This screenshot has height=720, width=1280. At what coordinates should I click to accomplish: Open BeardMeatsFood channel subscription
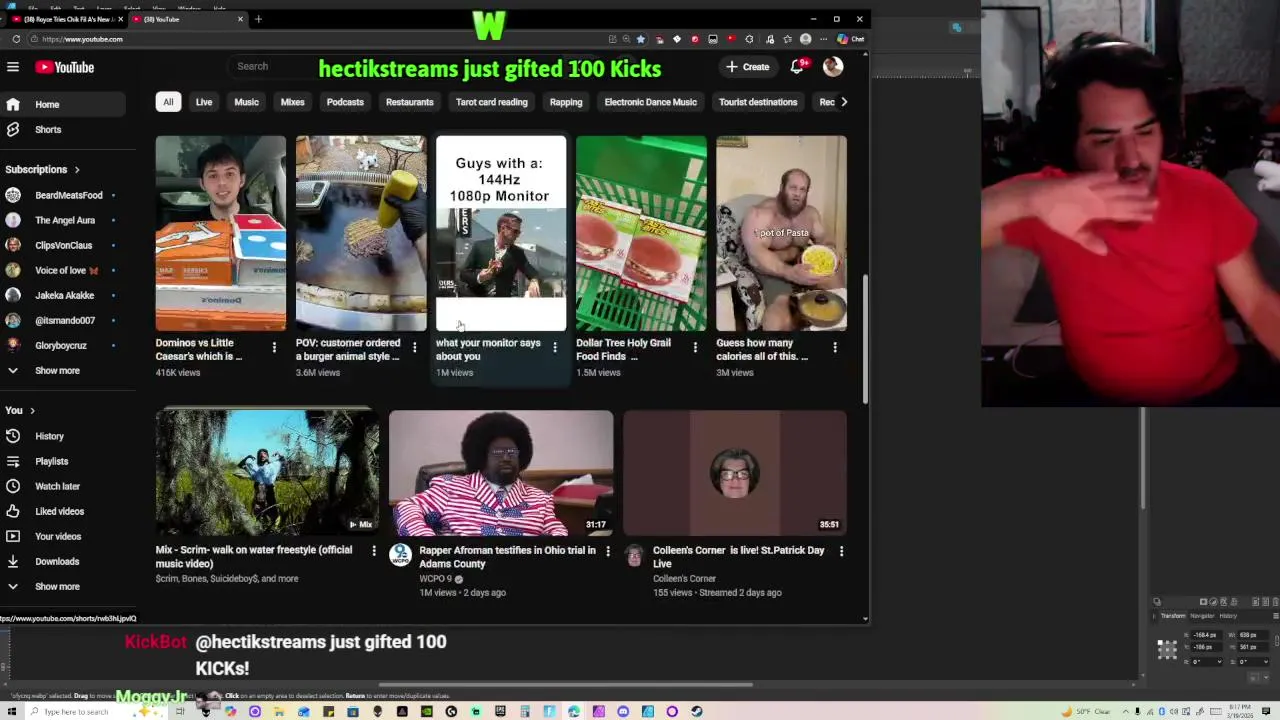[x=62, y=195]
